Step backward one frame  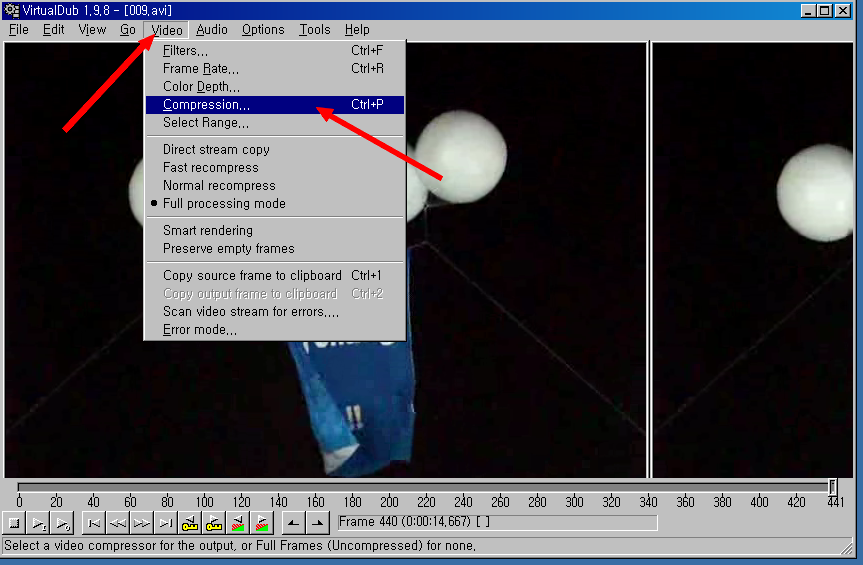tap(118, 523)
